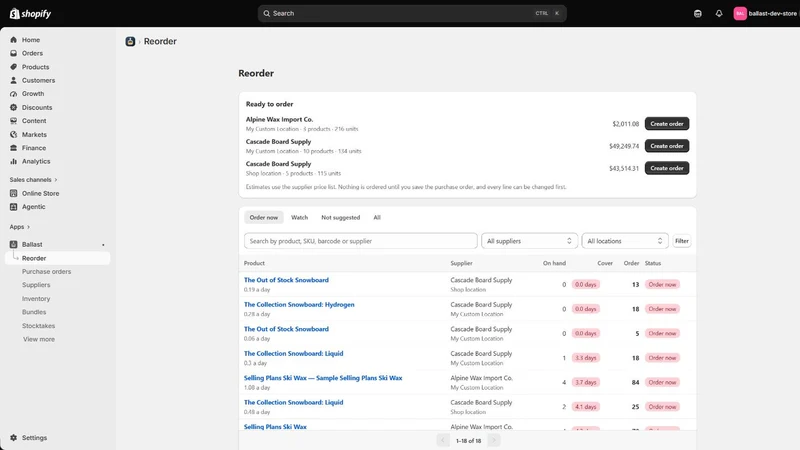The image size is (800, 450).
Task: Open the ballast-dev-store account menu
Action: coord(765,14)
